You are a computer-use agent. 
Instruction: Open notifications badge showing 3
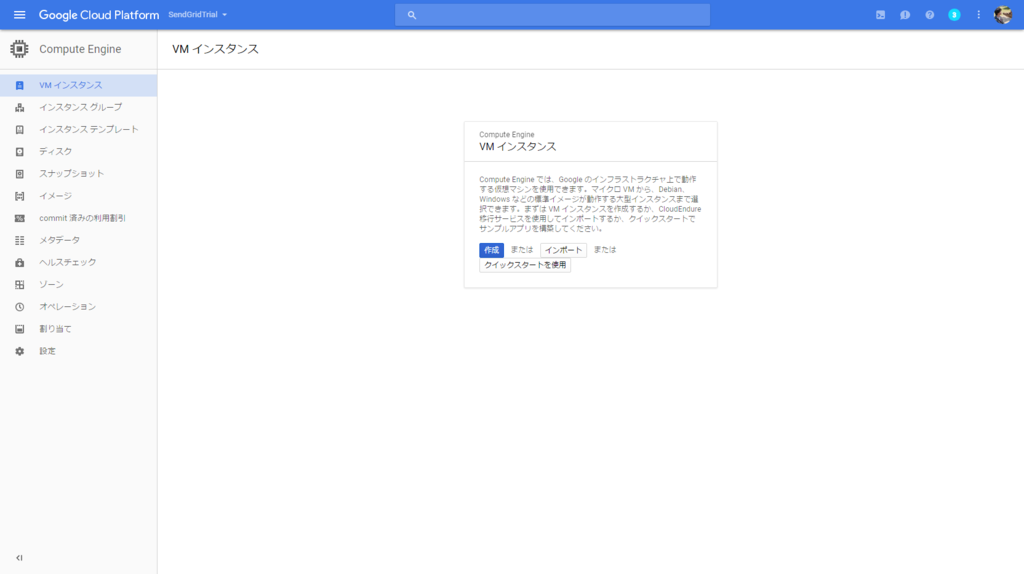954,14
